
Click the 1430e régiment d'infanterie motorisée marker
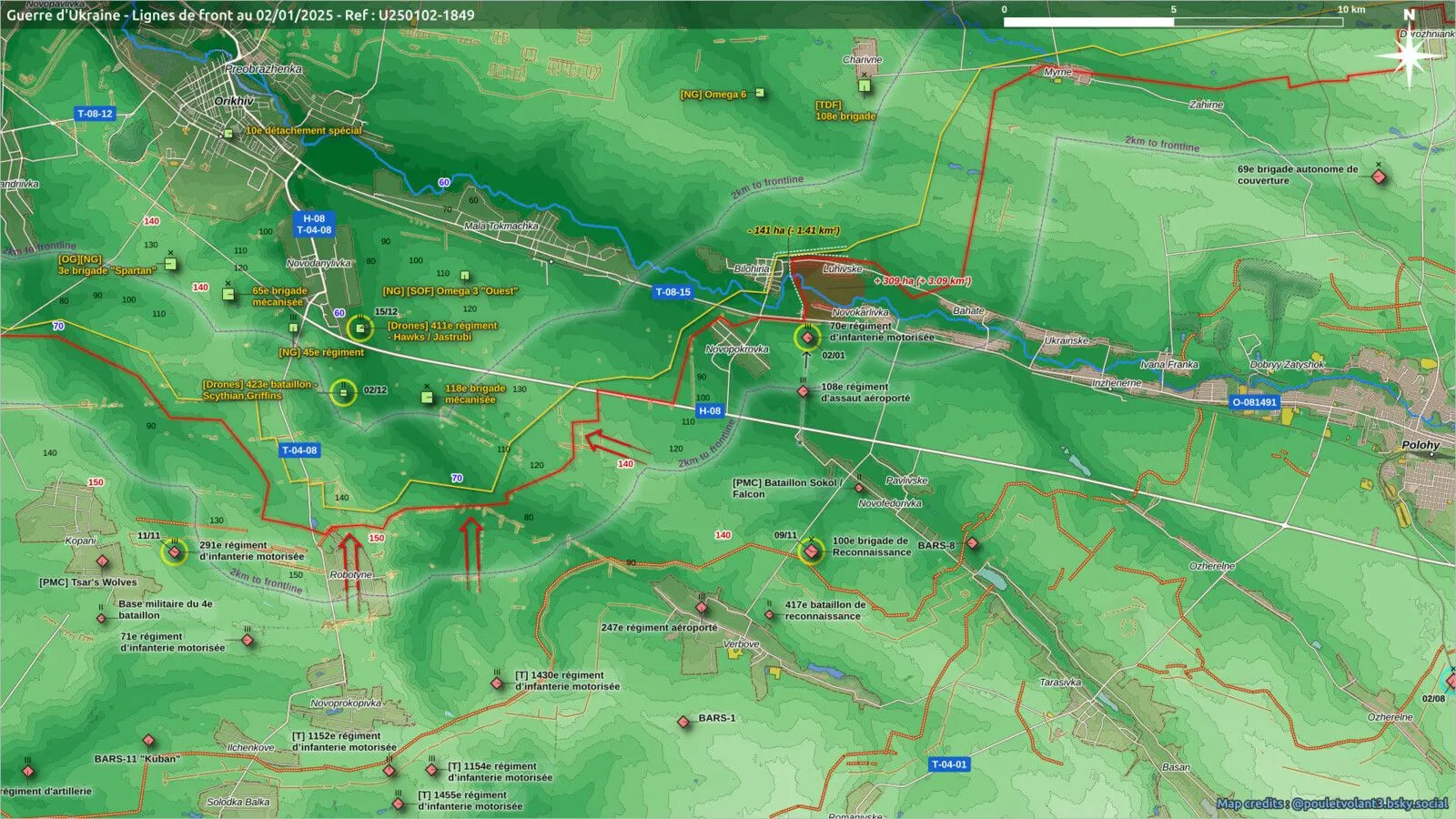pos(497,682)
